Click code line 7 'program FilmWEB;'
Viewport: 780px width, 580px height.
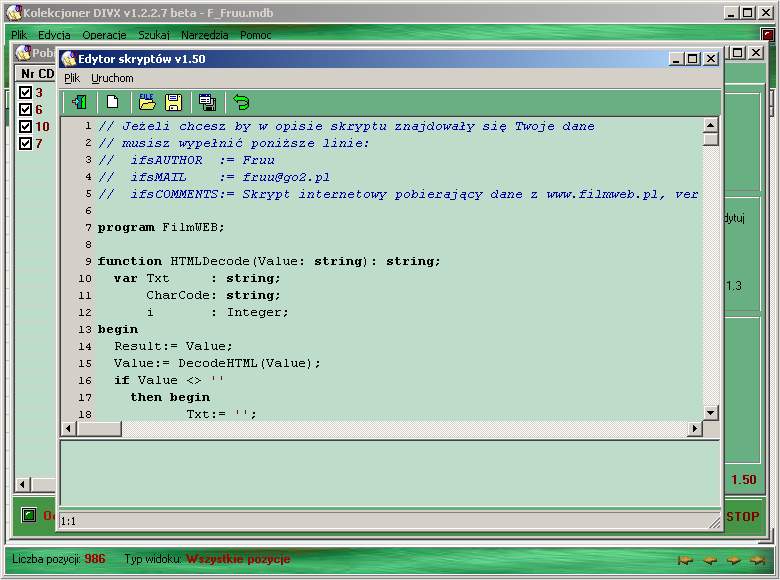click(x=162, y=227)
